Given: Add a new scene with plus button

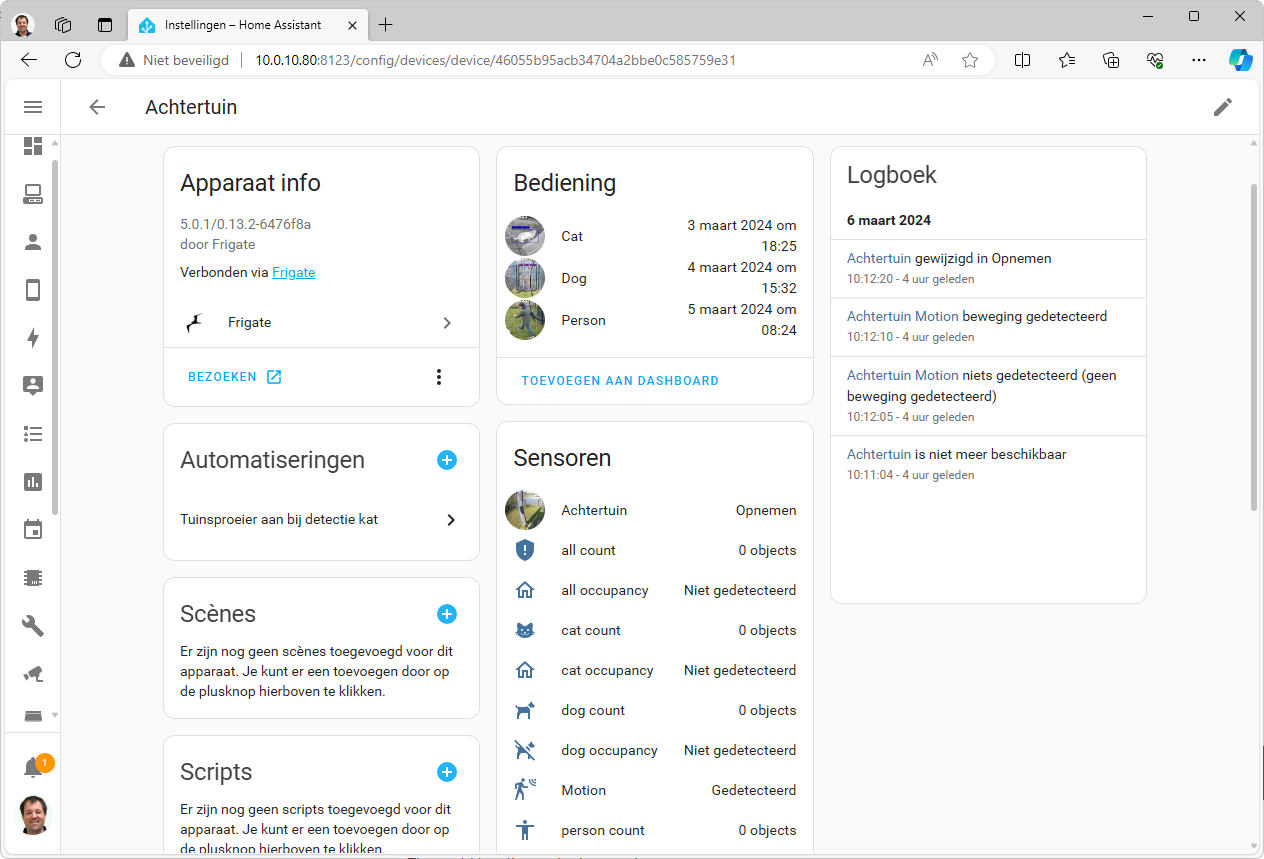Looking at the screenshot, I should 447,614.
